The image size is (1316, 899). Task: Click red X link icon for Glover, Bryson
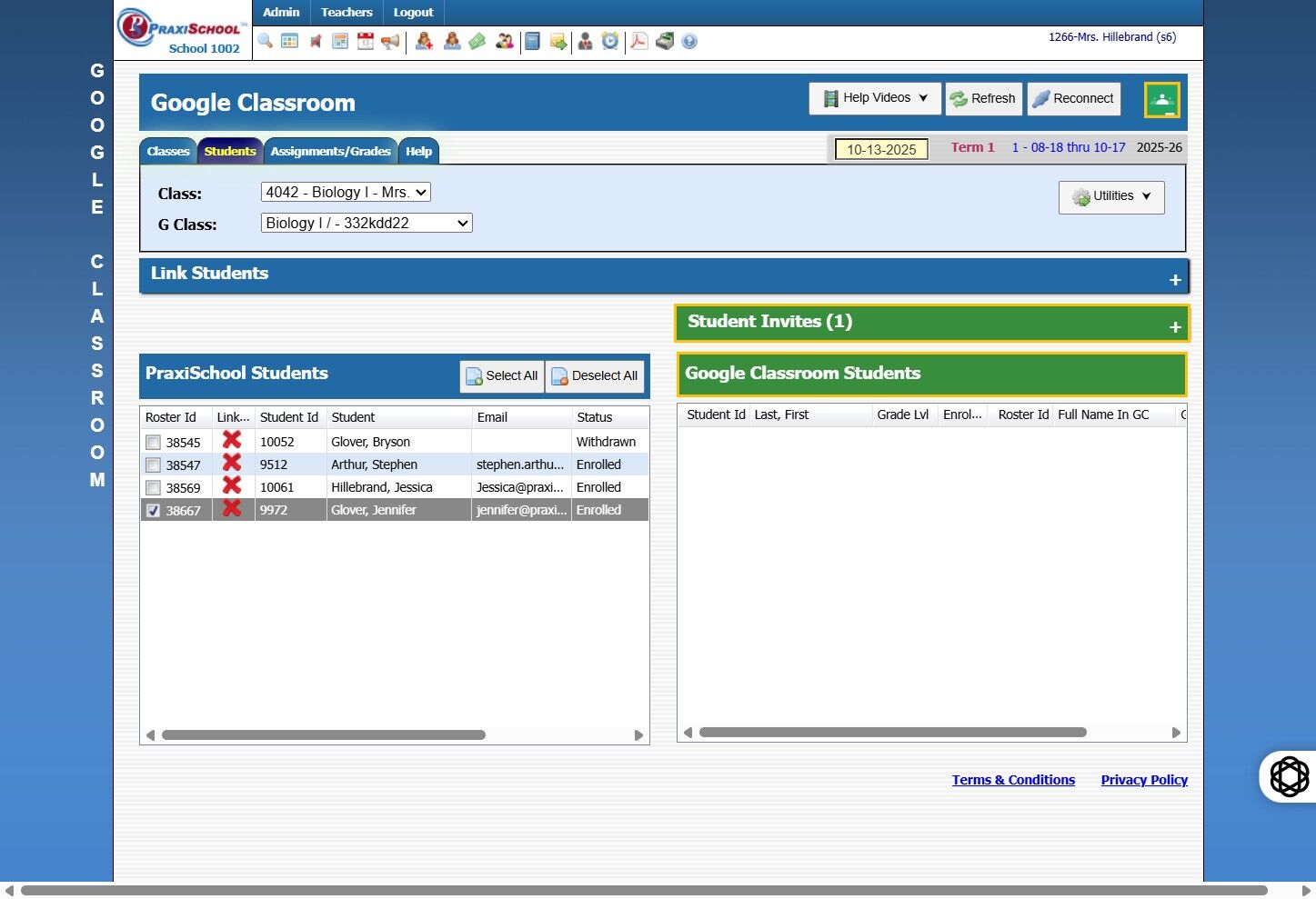click(x=232, y=440)
